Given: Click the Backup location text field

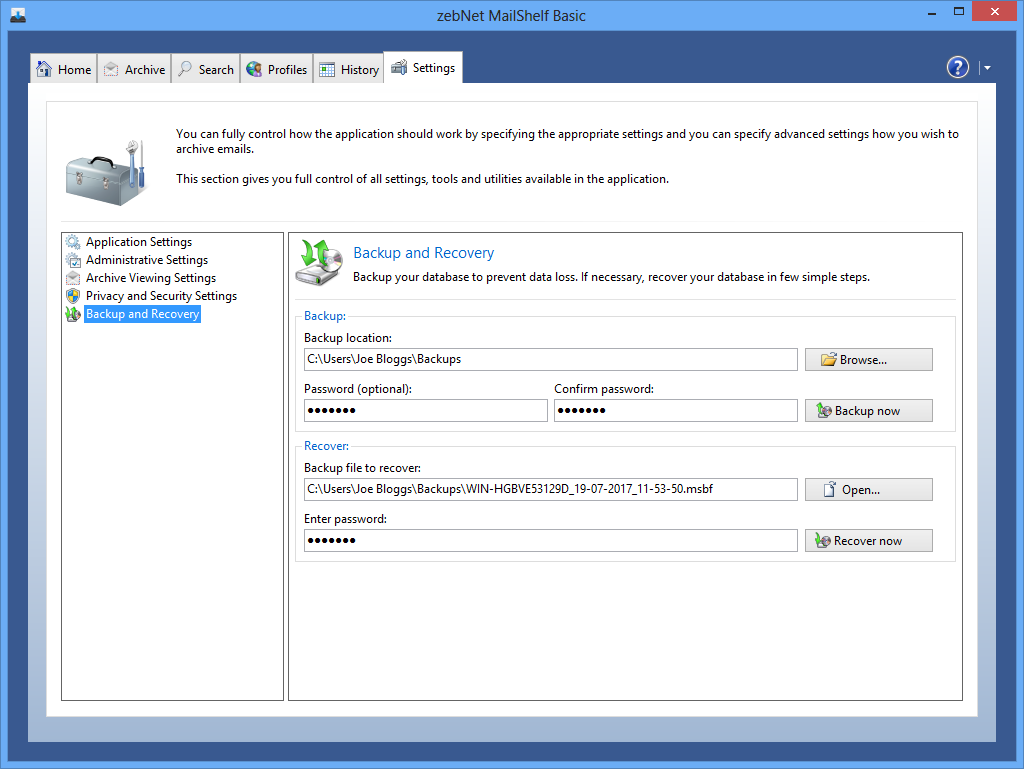Looking at the screenshot, I should (550, 359).
